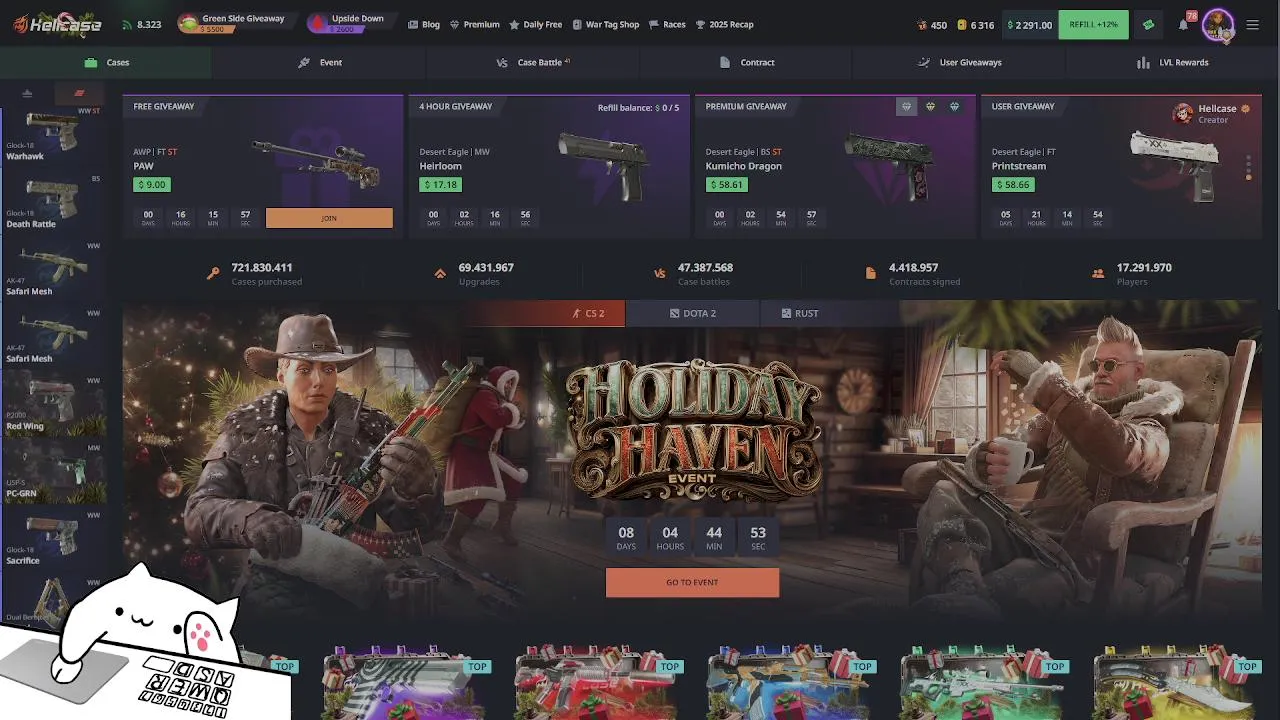Select the third diamond tier in Premium Giveaway
The width and height of the screenshot is (1280, 720).
click(954, 106)
